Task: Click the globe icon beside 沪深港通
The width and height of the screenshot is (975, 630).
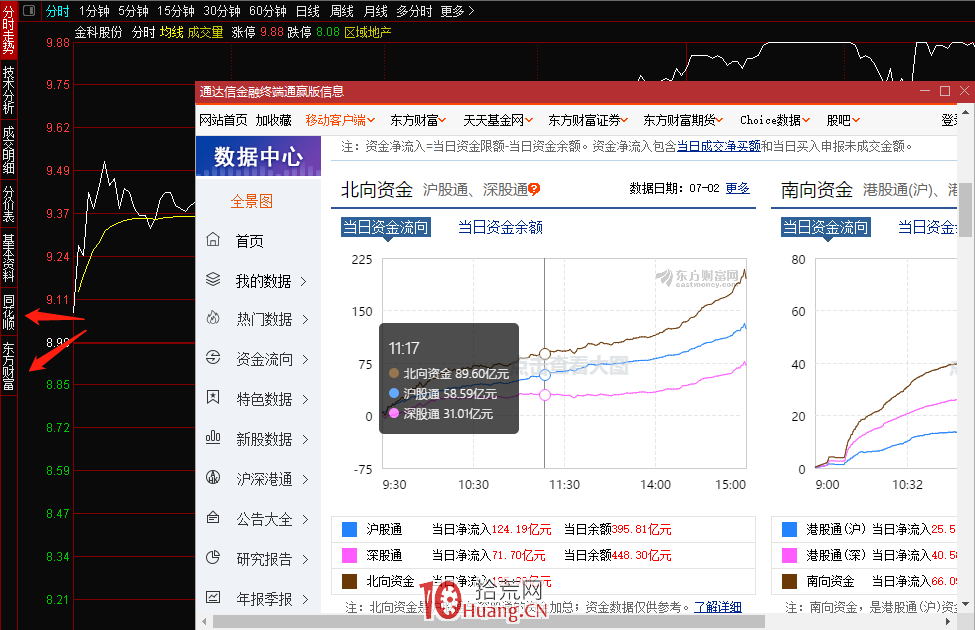Action: (x=213, y=477)
